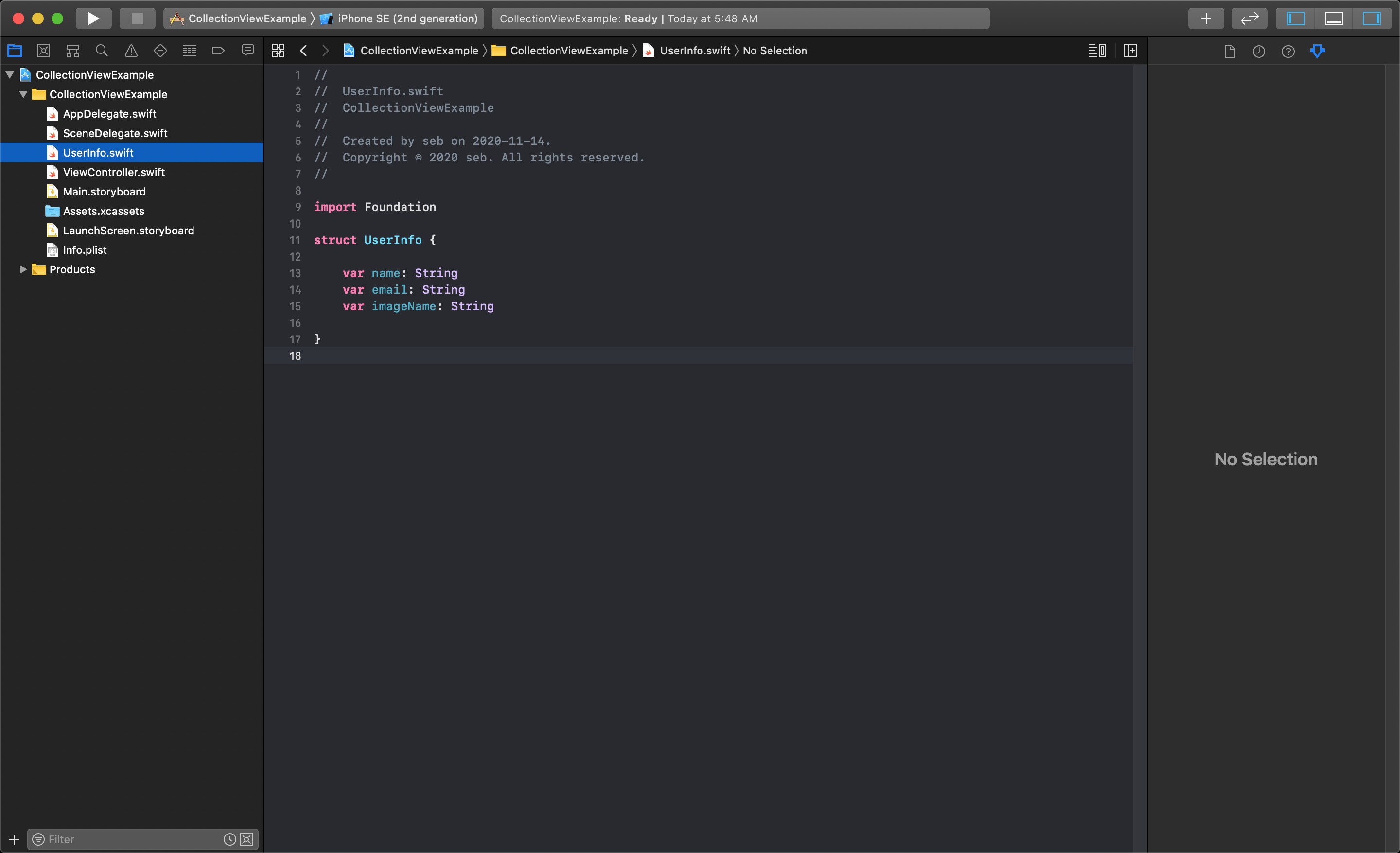
Task: Open the Breakpoint navigator
Action: click(219, 51)
